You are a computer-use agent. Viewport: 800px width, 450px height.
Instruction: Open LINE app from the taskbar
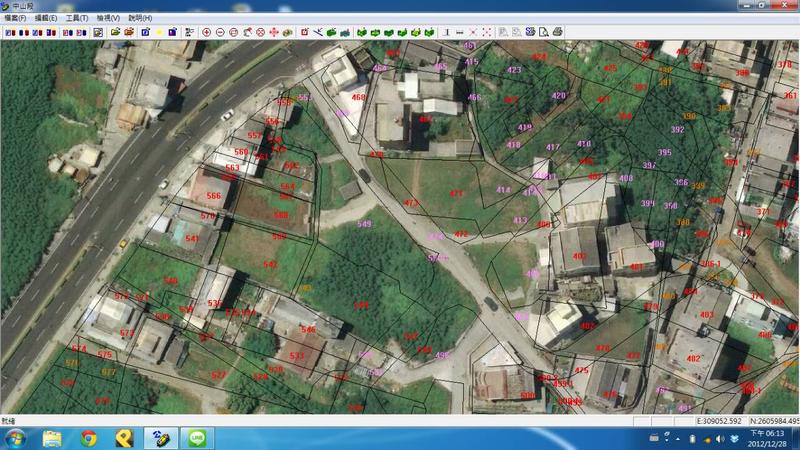click(197, 438)
